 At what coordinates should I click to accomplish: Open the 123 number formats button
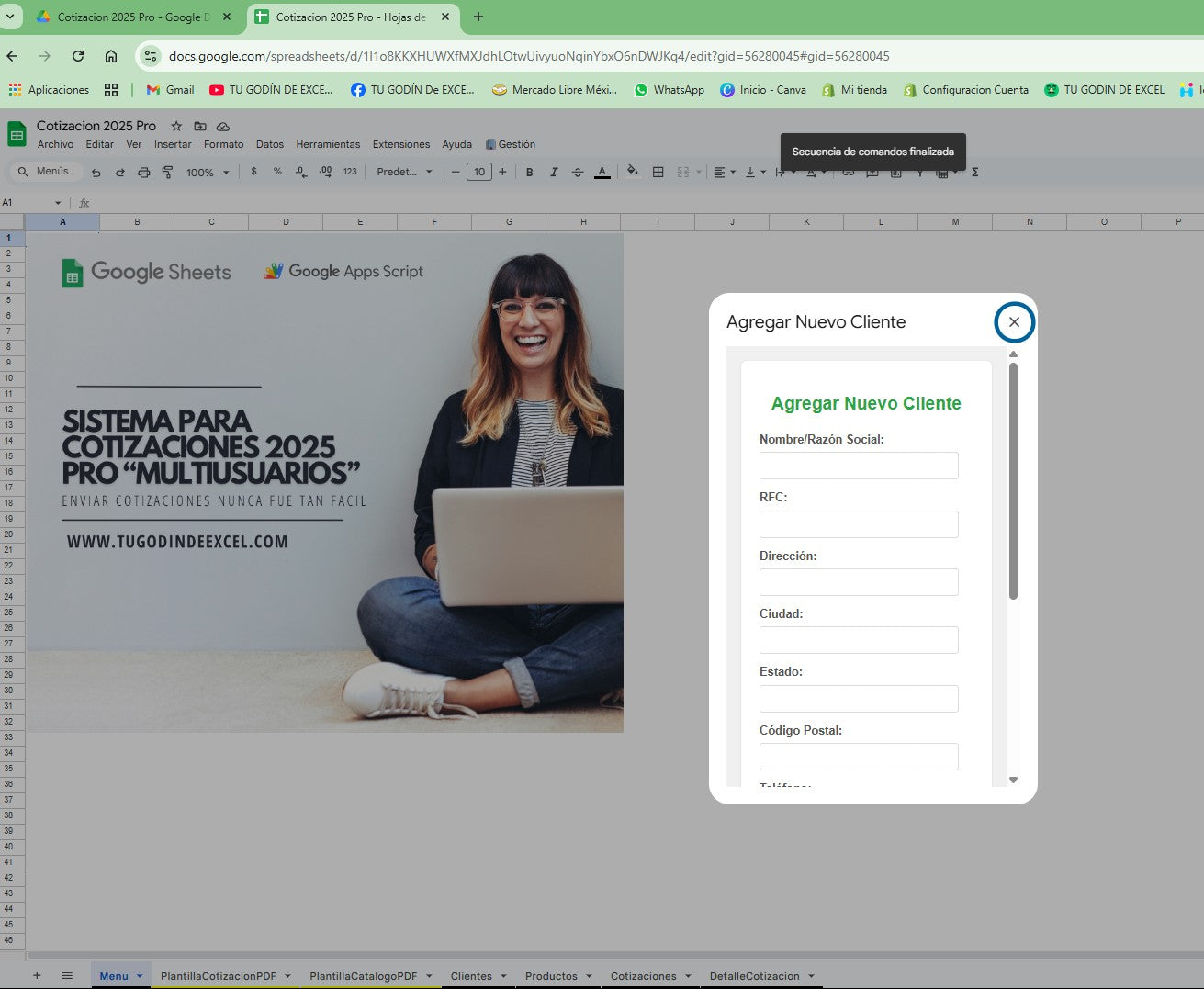350,172
